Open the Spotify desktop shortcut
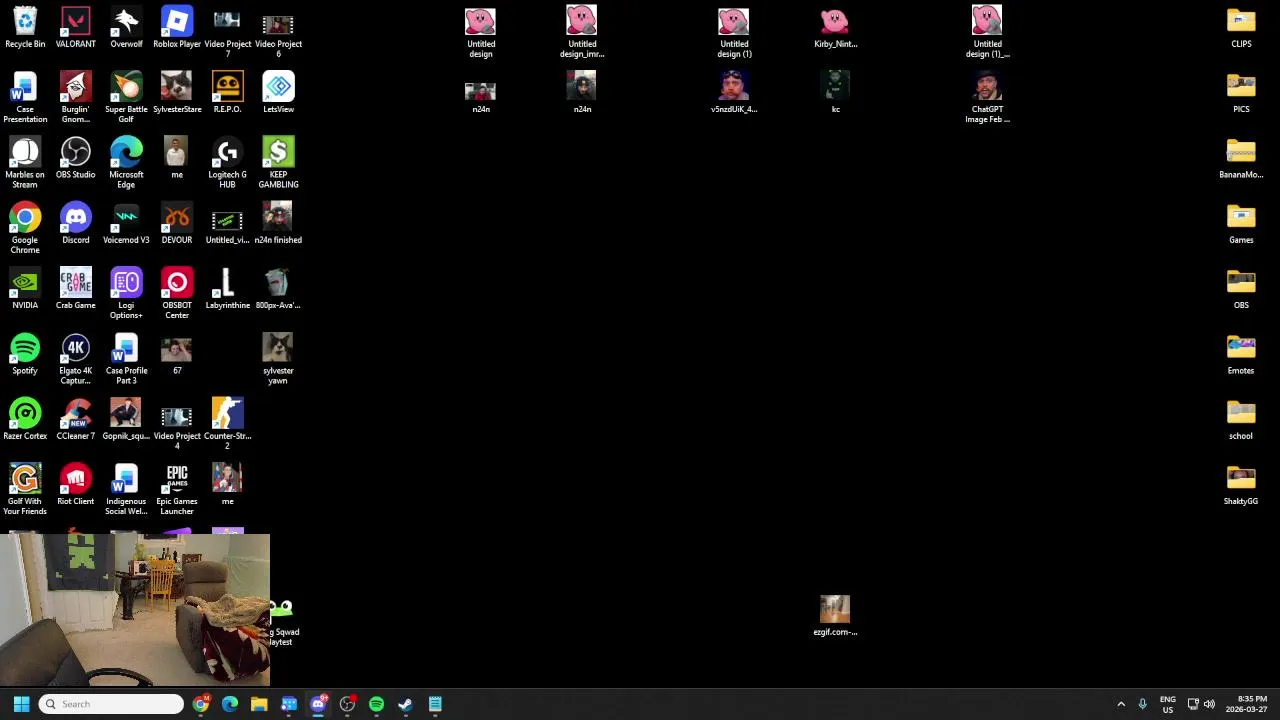Viewport: 1280px width, 720px height. [25, 354]
